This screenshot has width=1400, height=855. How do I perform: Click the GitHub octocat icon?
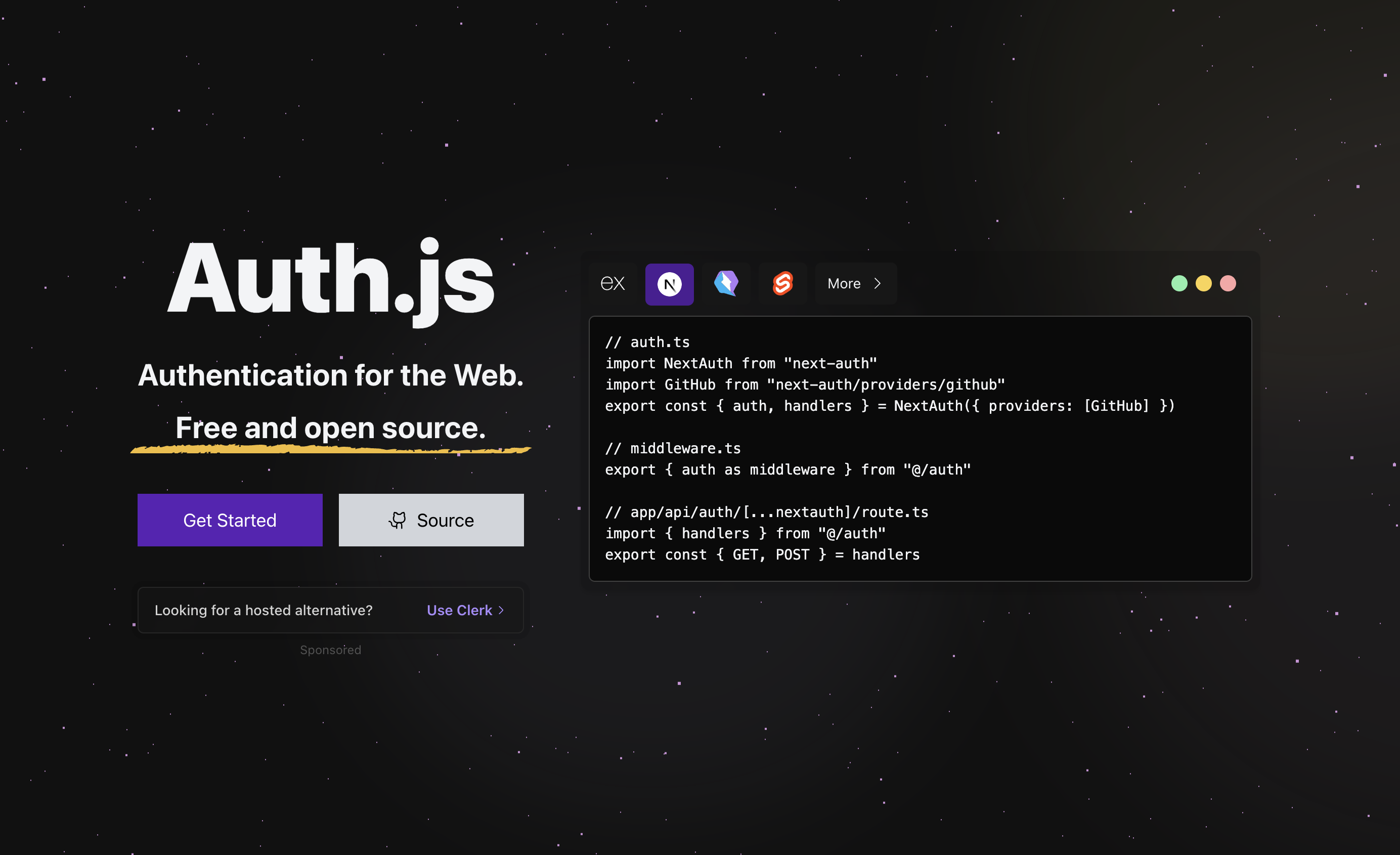click(397, 520)
